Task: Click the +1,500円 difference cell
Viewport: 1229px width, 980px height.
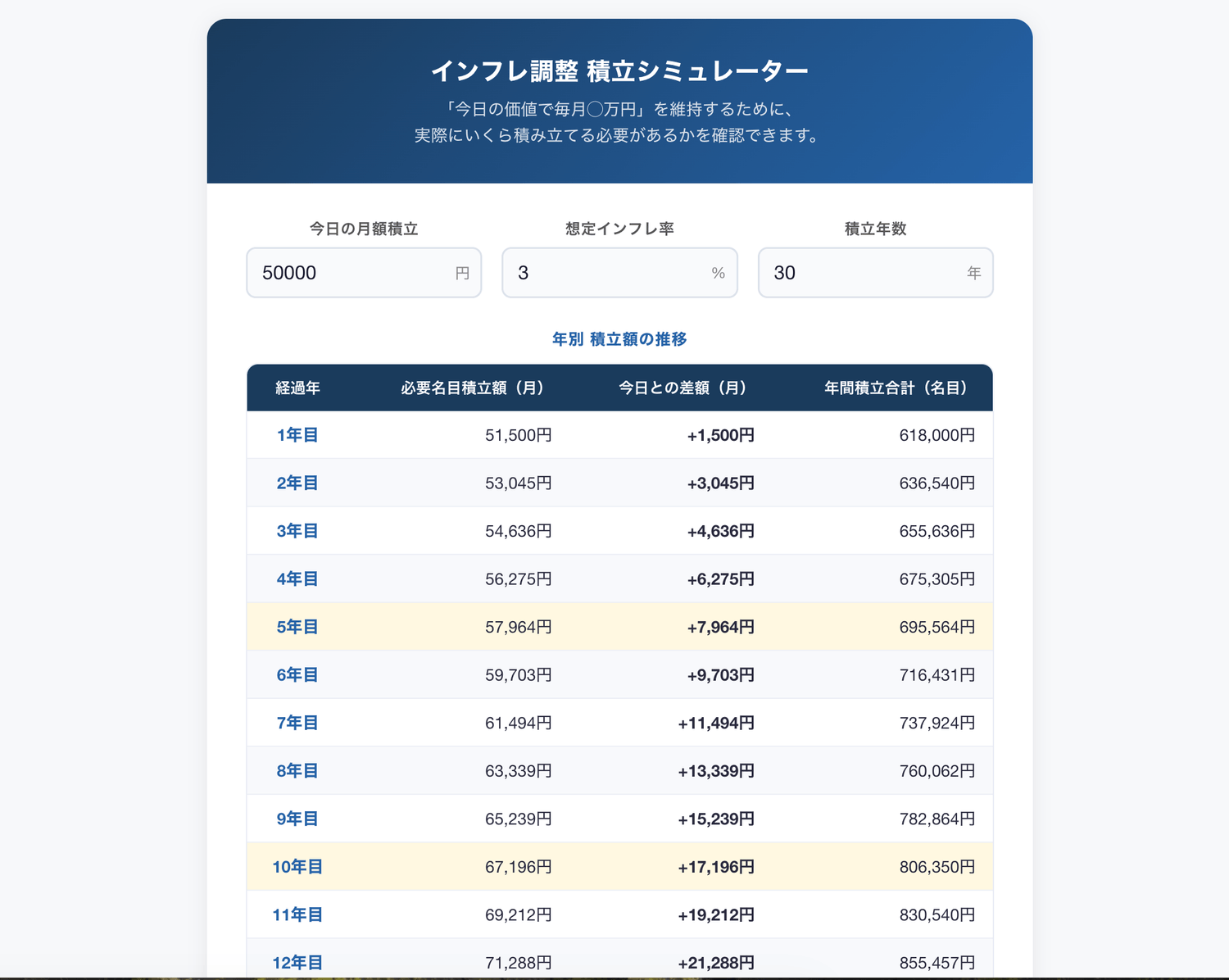Action: [x=721, y=435]
